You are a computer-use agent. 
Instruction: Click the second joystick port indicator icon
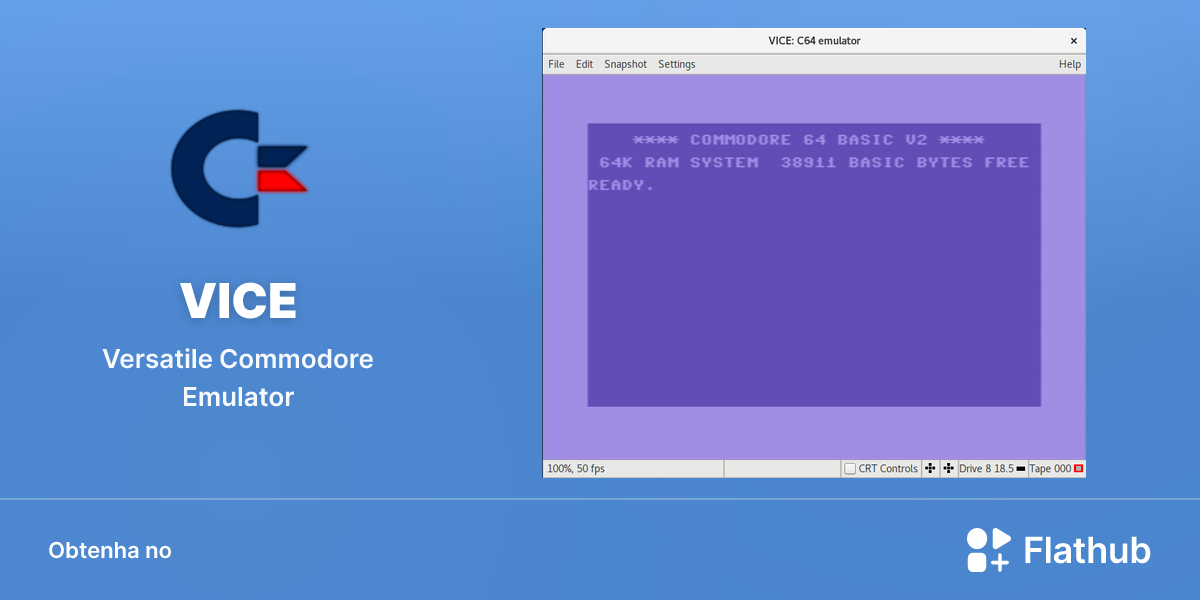(x=948, y=468)
